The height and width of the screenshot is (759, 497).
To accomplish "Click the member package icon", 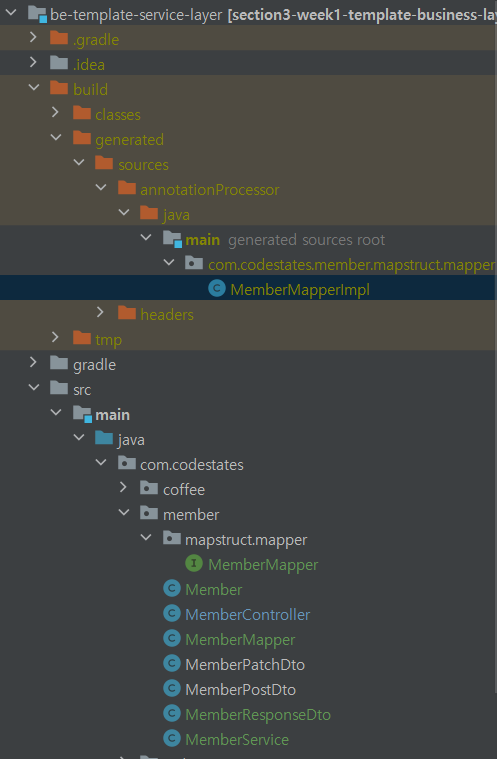I will [x=149, y=514].
